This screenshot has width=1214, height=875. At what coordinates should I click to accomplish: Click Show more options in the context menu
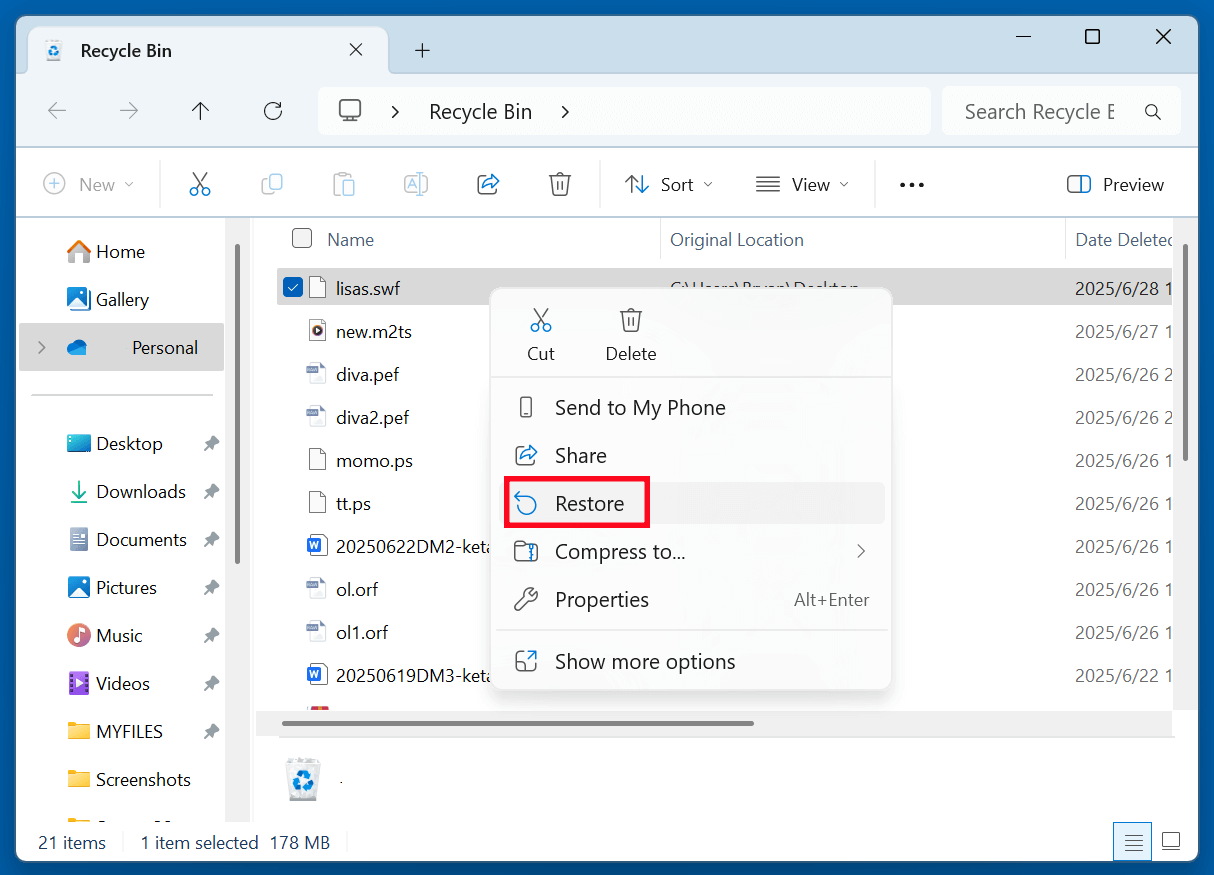pyautogui.click(x=644, y=661)
